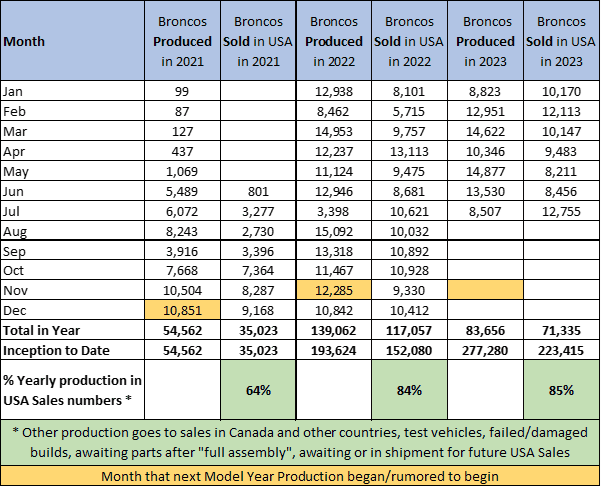Image resolution: width=601 pixels, height=487 pixels.
Task: Select inception cell 223,415
Action: pyautogui.click(x=562, y=350)
